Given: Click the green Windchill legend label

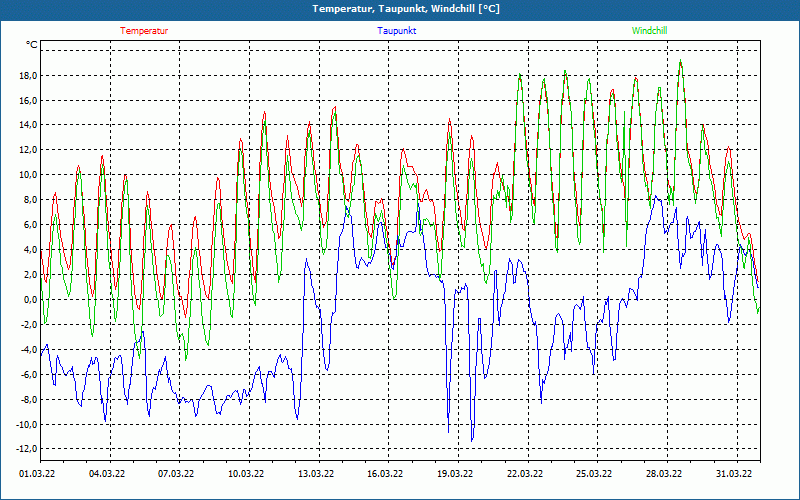Looking at the screenshot, I should (x=649, y=31).
